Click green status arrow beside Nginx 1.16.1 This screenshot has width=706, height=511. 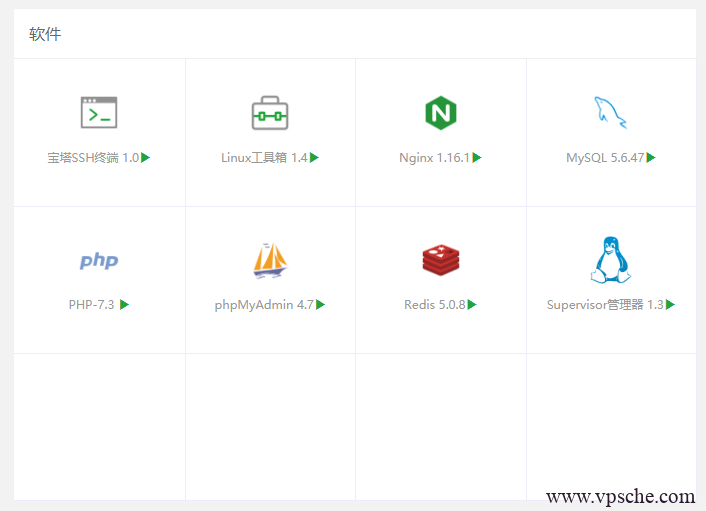coord(477,158)
